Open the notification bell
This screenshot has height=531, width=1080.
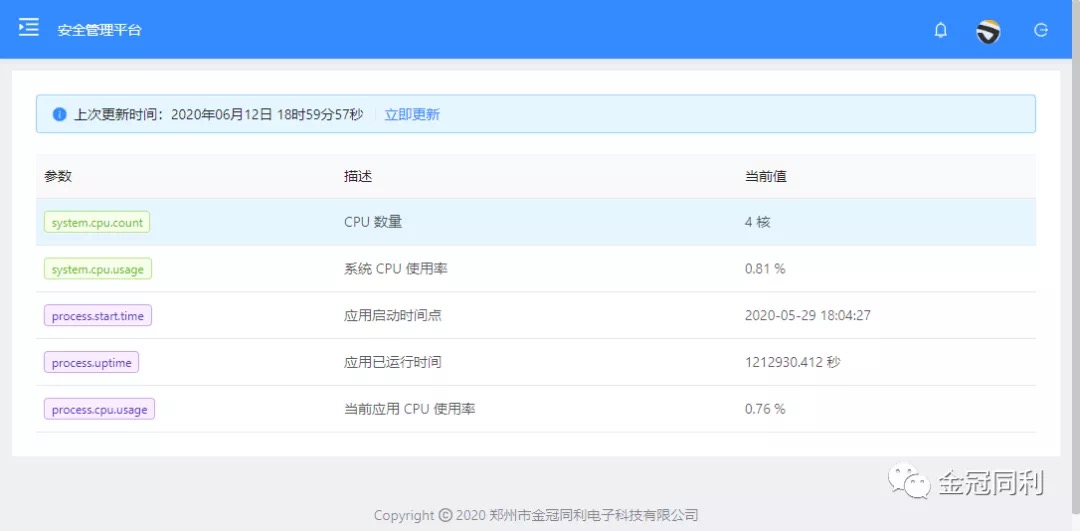coord(940,30)
